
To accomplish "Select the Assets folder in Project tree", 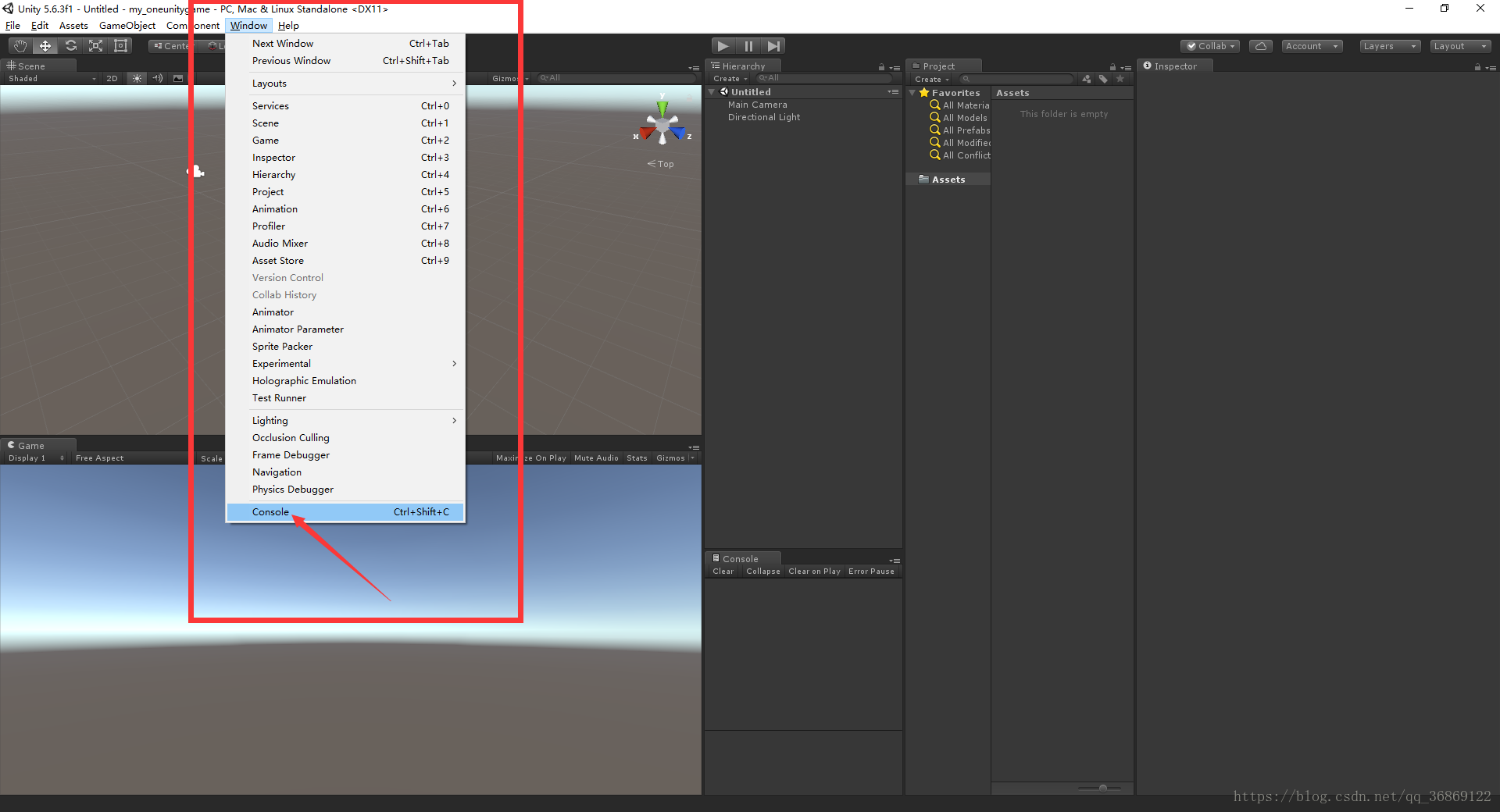I will [948, 180].
